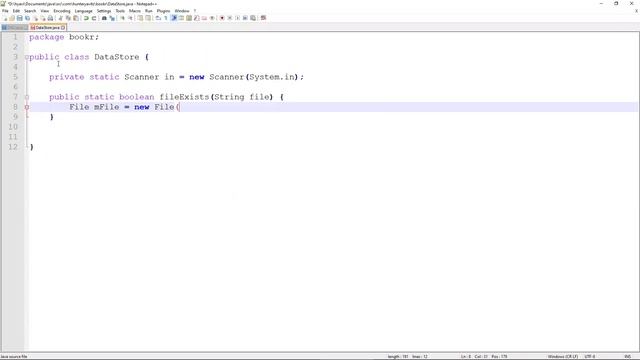
Task: Open the View menu
Action: 44,11
